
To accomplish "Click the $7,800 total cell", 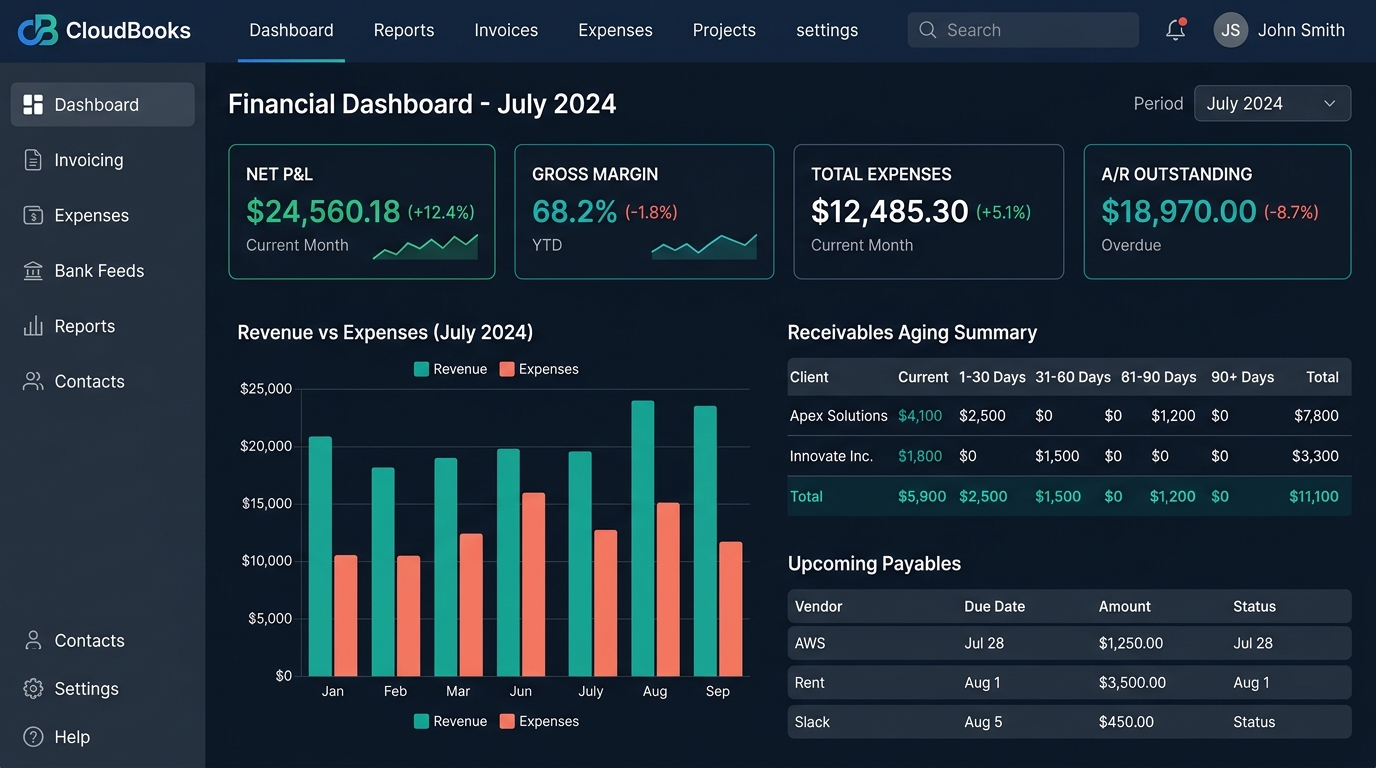I will pos(1316,416).
